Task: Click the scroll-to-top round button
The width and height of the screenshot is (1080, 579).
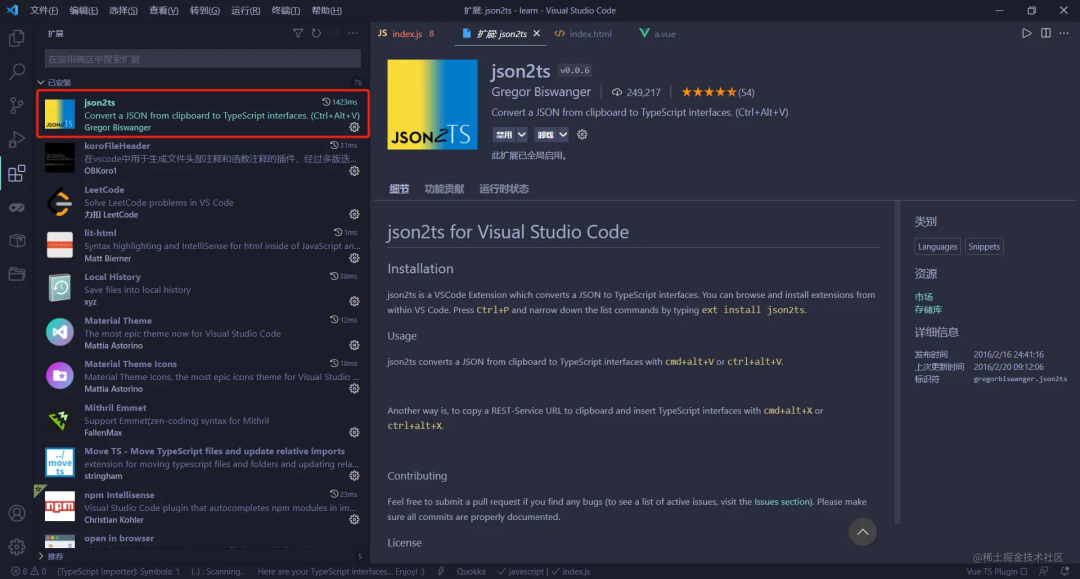Action: coord(862,531)
